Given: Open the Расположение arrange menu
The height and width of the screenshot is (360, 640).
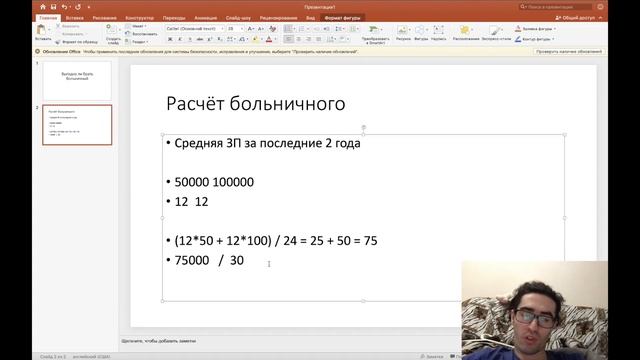Looking at the screenshot, I should [x=466, y=33].
